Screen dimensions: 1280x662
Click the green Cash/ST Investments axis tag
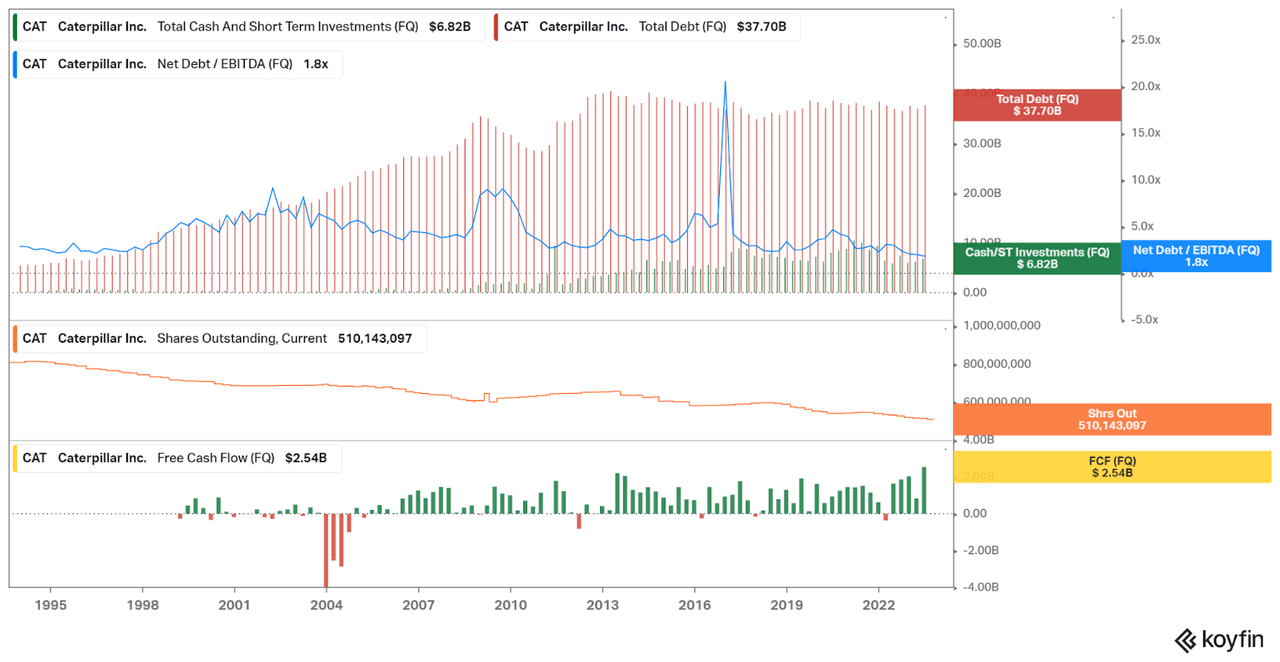[1036, 258]
